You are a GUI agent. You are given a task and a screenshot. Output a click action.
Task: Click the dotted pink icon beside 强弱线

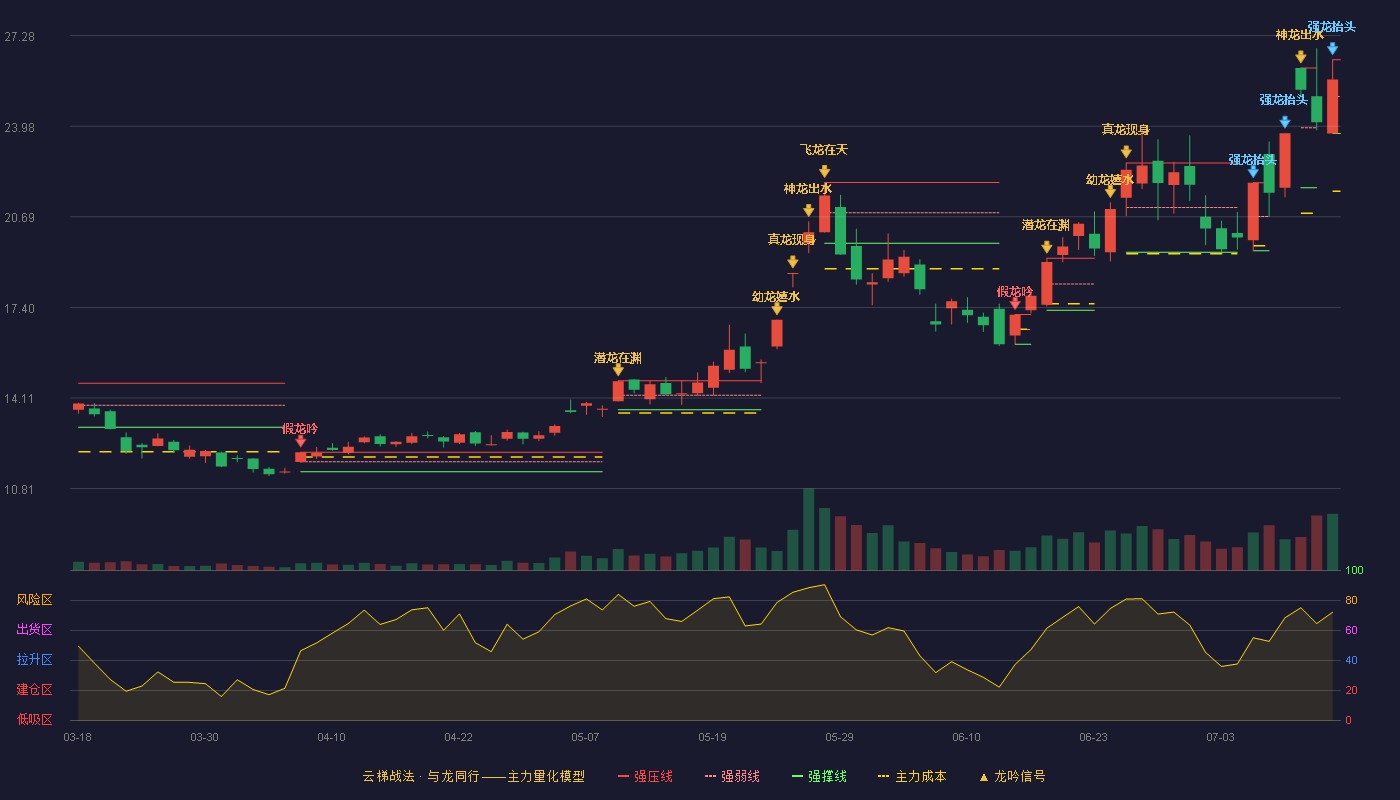point(710,776)
